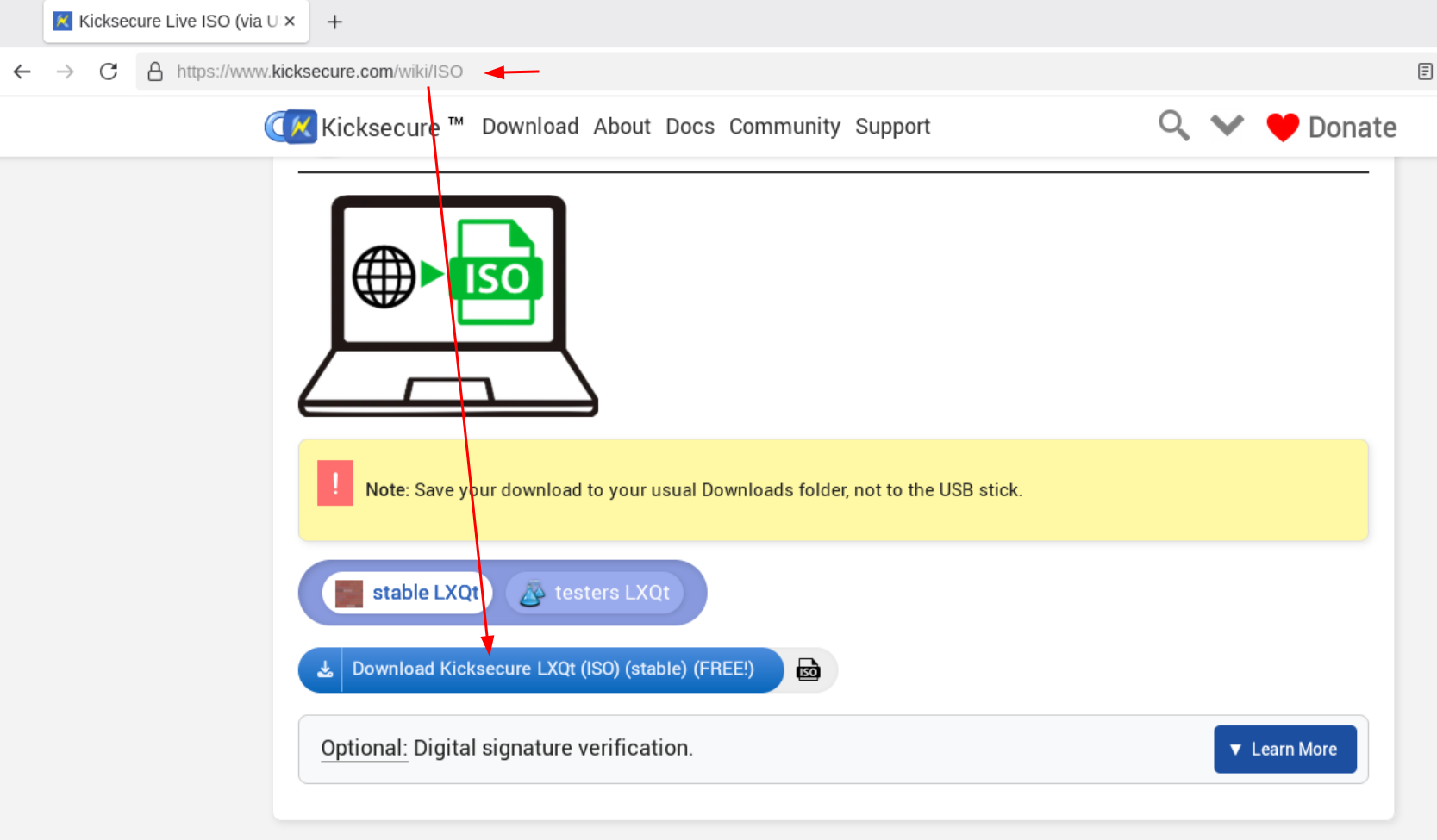This screenshot has height=840, width=1437.
Task: Select the testers LXQt version toggle
Action: 595,593
